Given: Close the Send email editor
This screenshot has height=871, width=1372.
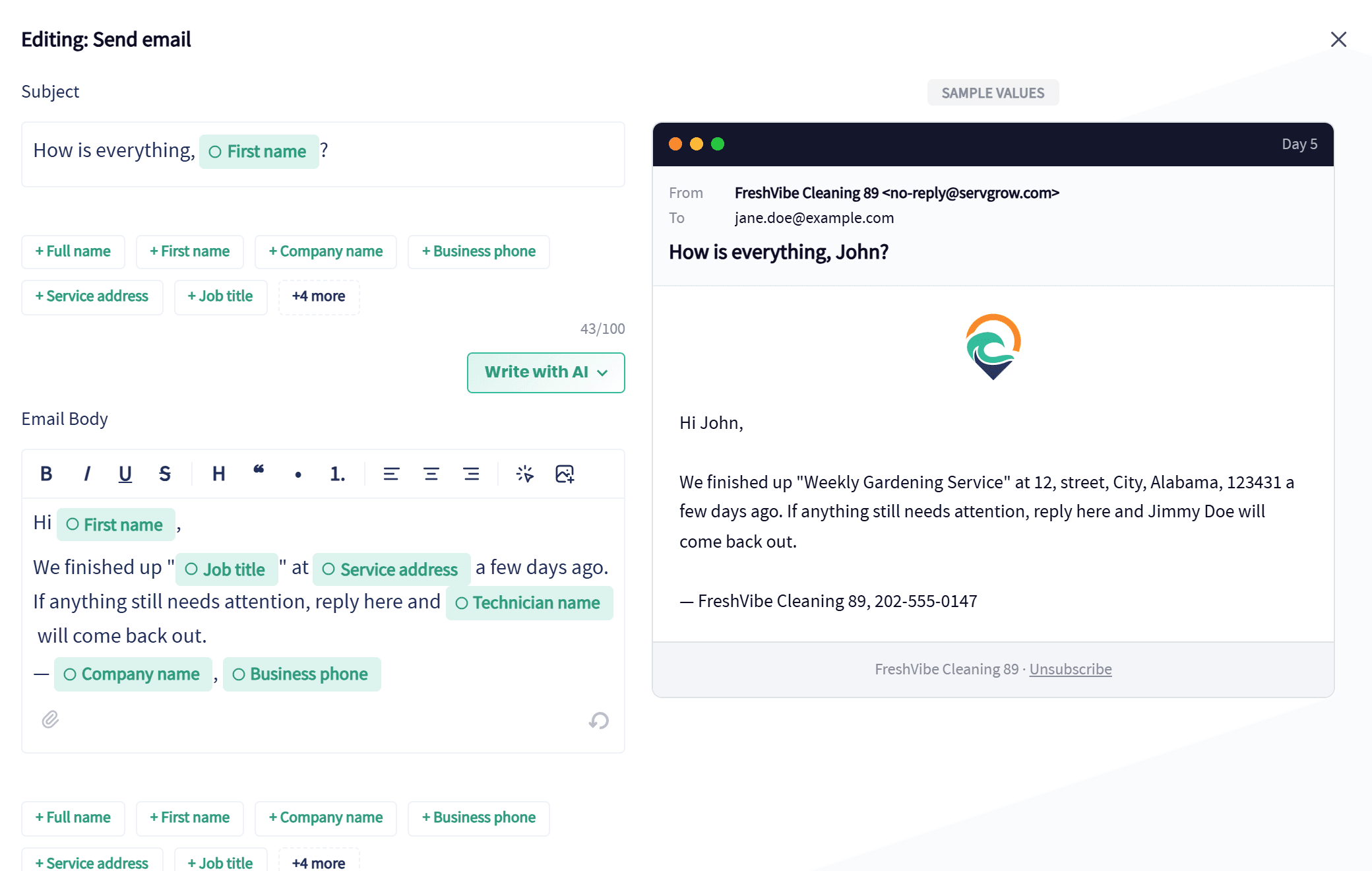Looking at the screenshot, I should pos(1338,40).
